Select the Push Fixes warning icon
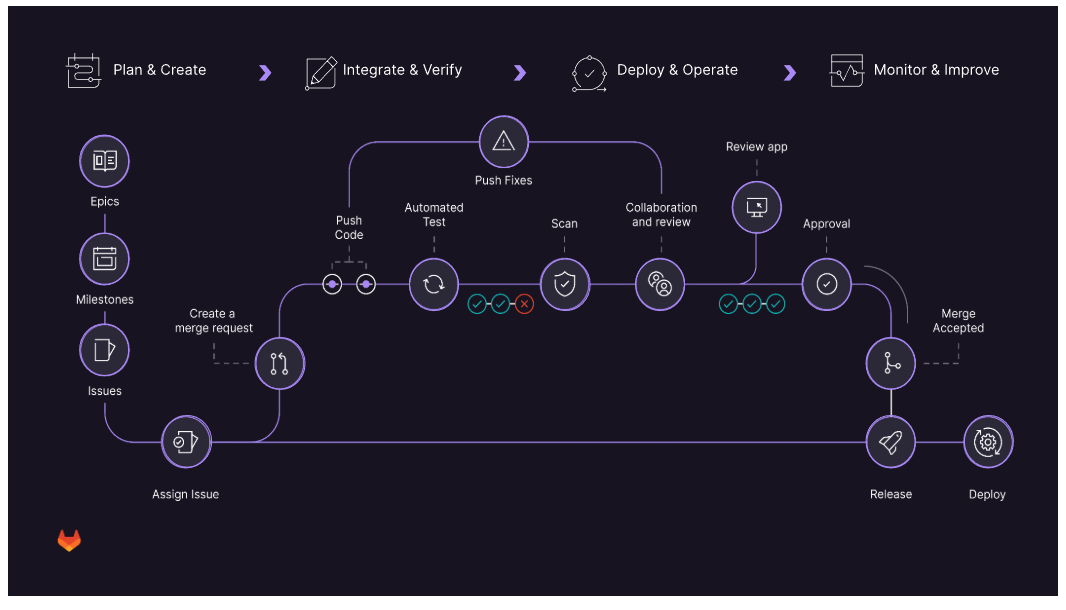 click(x=503, y=140)
